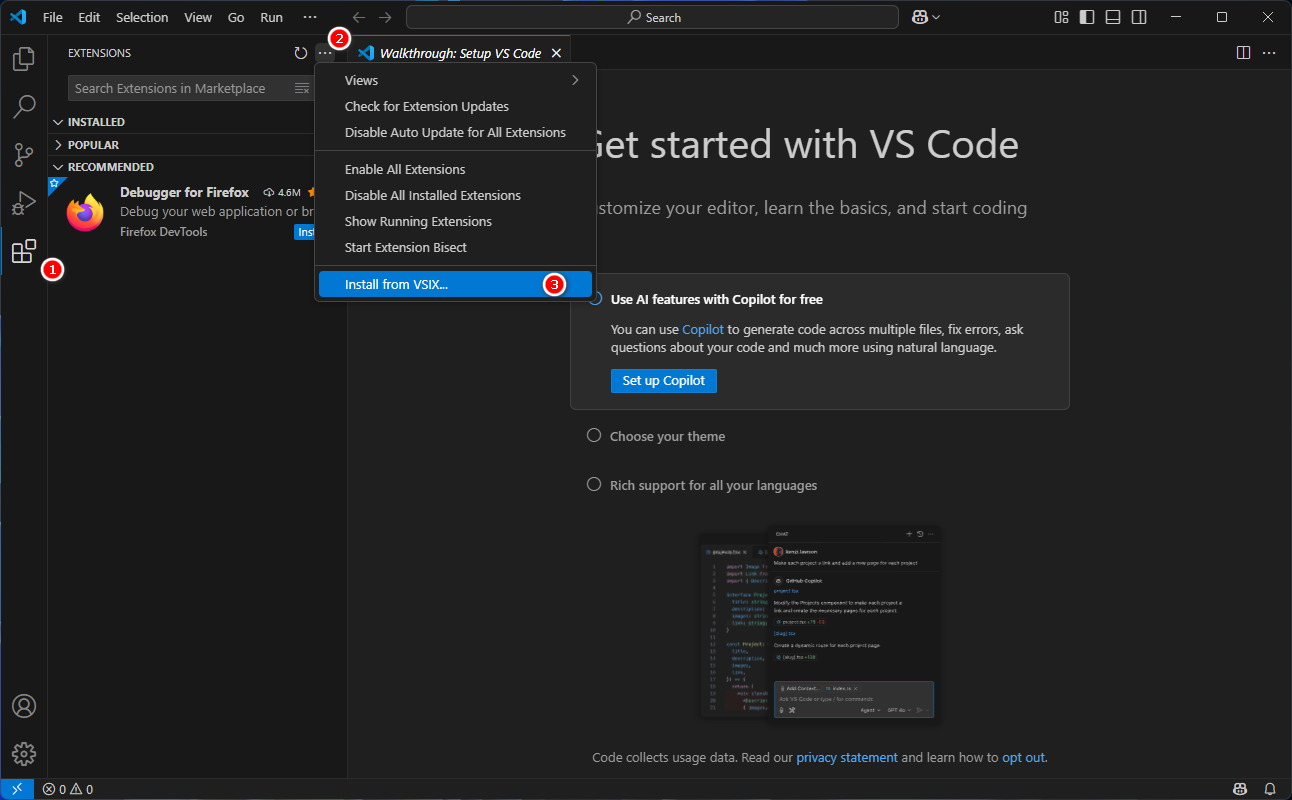Screen dimensions: 1292x800
Task: Expand the Views submenu
Action: 455,80
